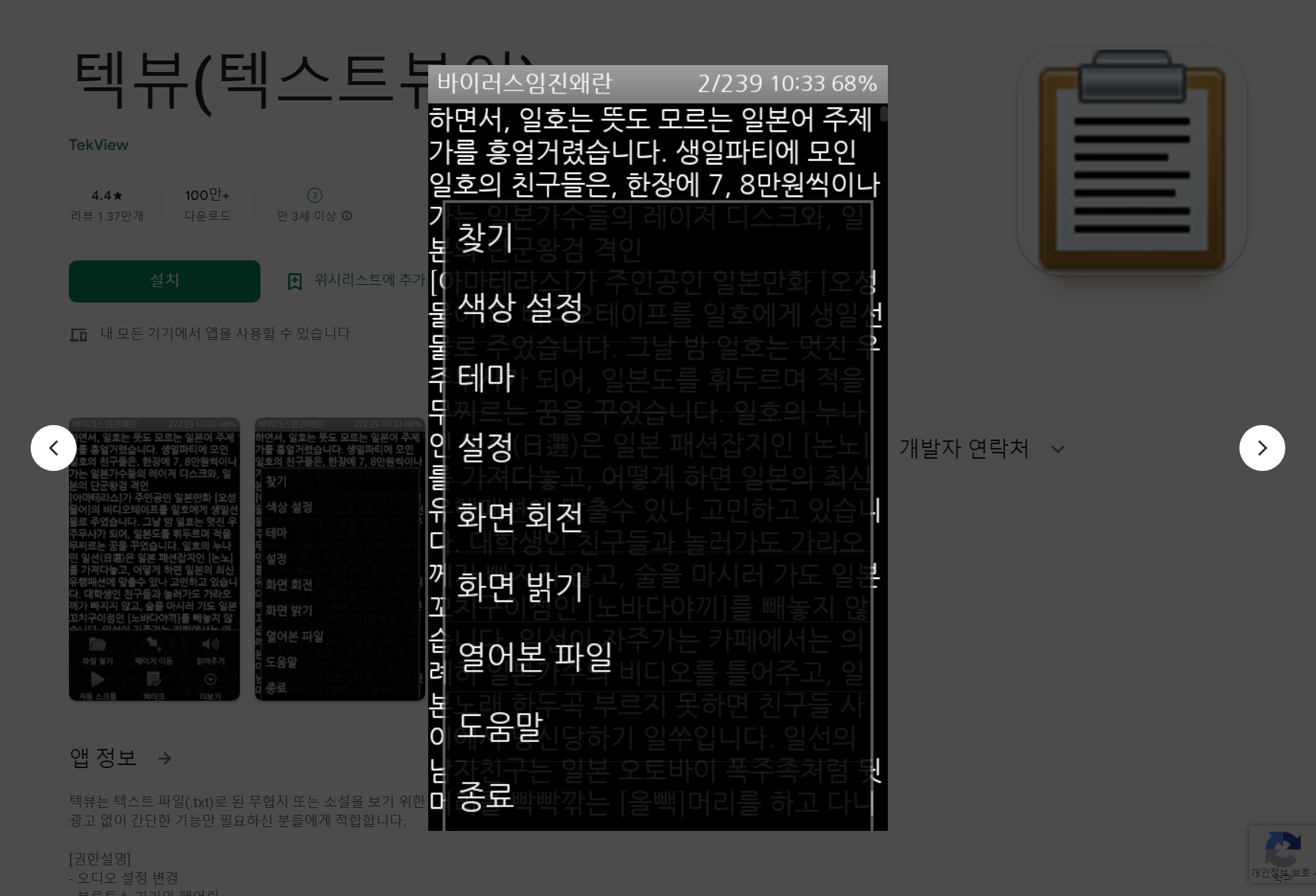Click the 개인정보 보호 privacy link
This screenshot has height=896, width=1316.
pos(1281,872)
